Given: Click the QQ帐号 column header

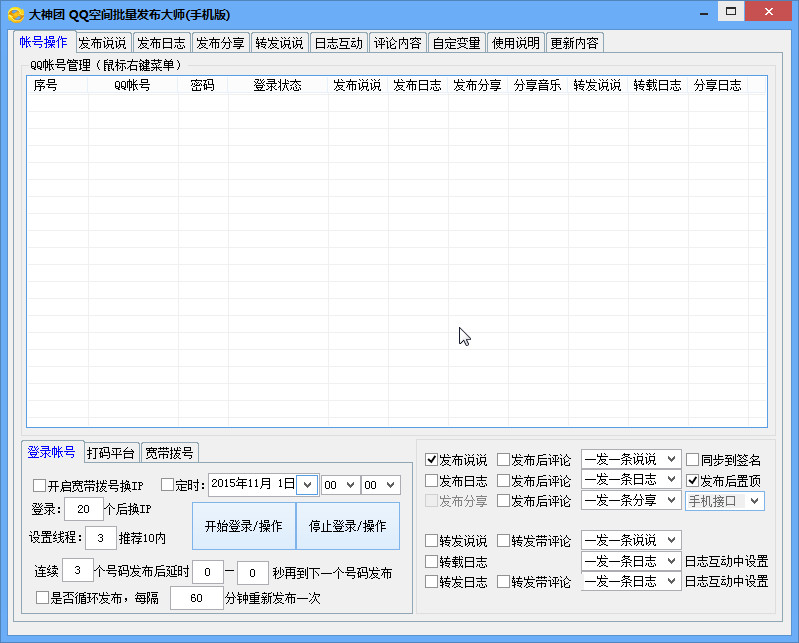Looking at the screenshot, I should pyautogui.click(x=132, y=85).
